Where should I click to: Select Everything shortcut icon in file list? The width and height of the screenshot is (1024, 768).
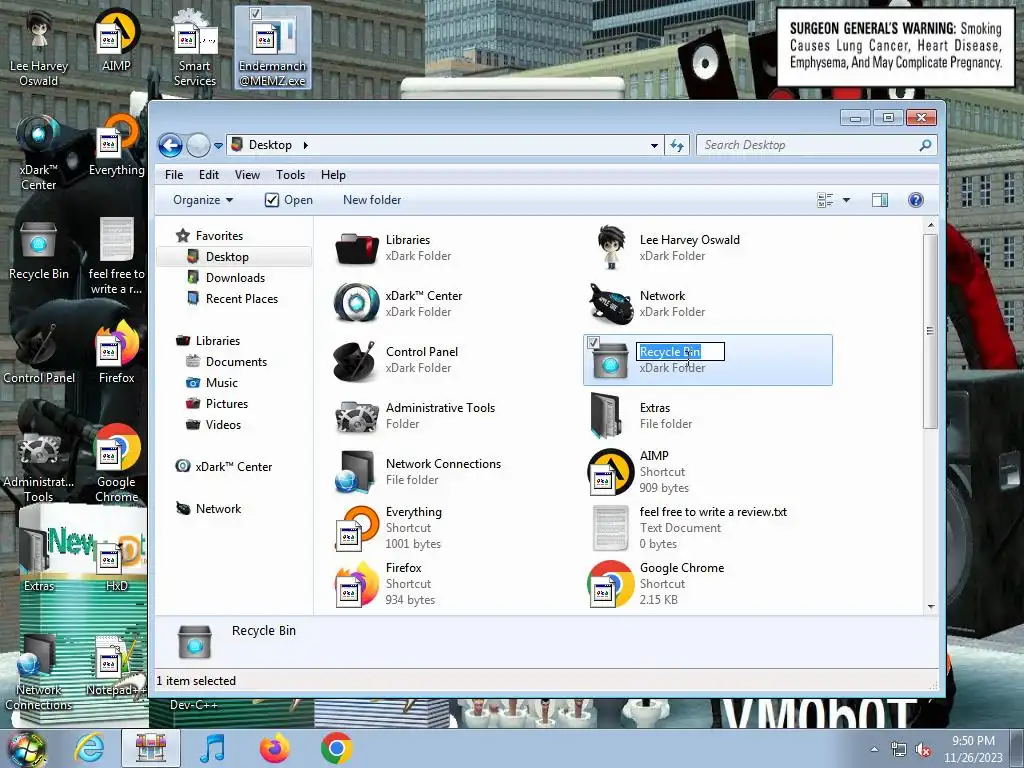(x=356, y=528)
